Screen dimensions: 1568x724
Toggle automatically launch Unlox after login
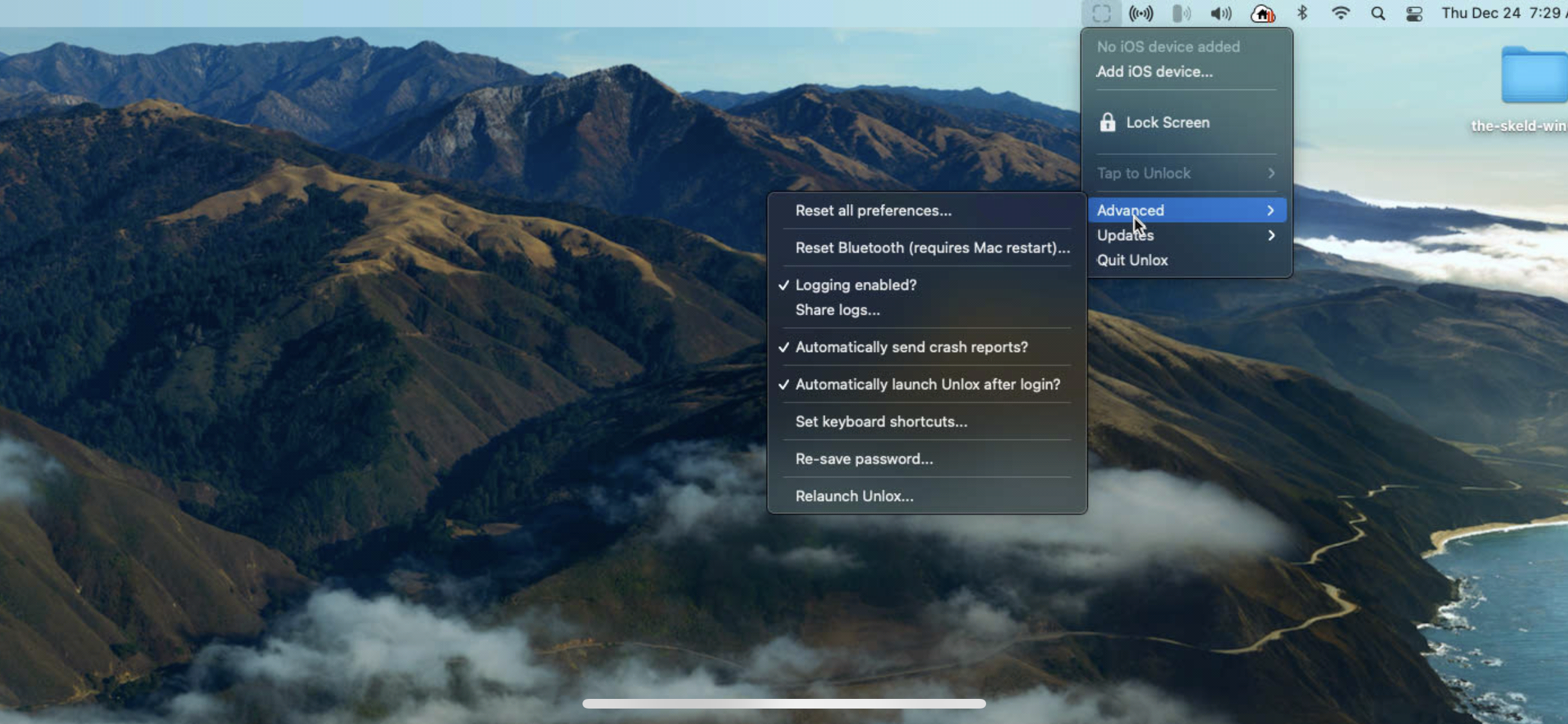(x=927, y=385)
